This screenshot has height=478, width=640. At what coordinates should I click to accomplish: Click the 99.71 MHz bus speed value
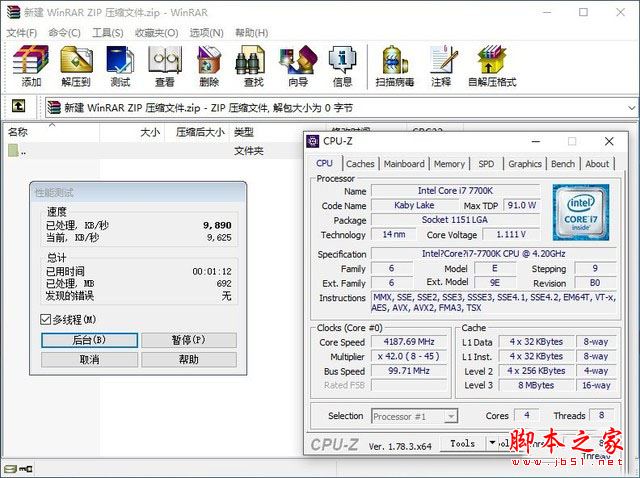[409, 371]
